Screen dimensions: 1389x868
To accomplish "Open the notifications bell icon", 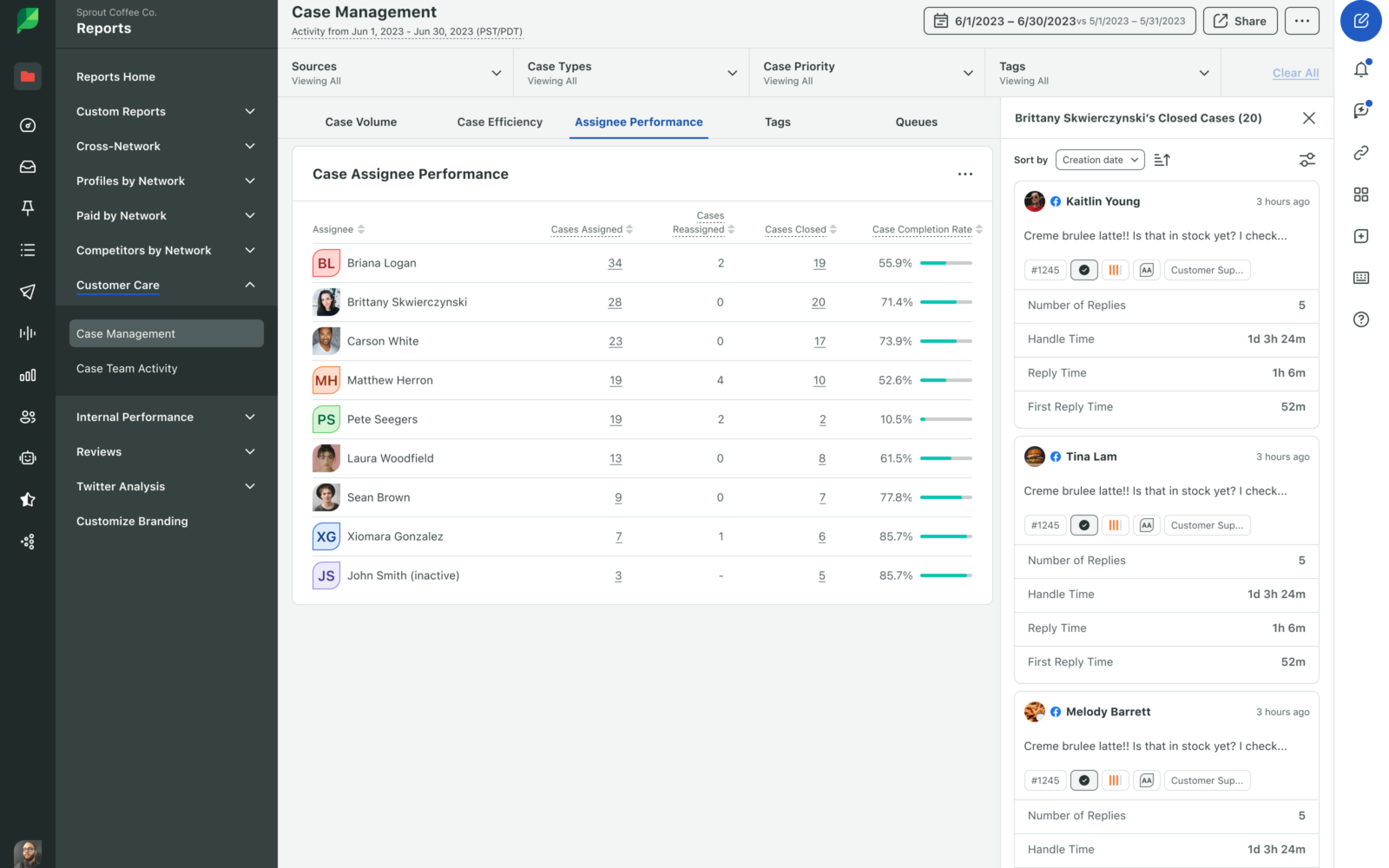I will 1361,69.
